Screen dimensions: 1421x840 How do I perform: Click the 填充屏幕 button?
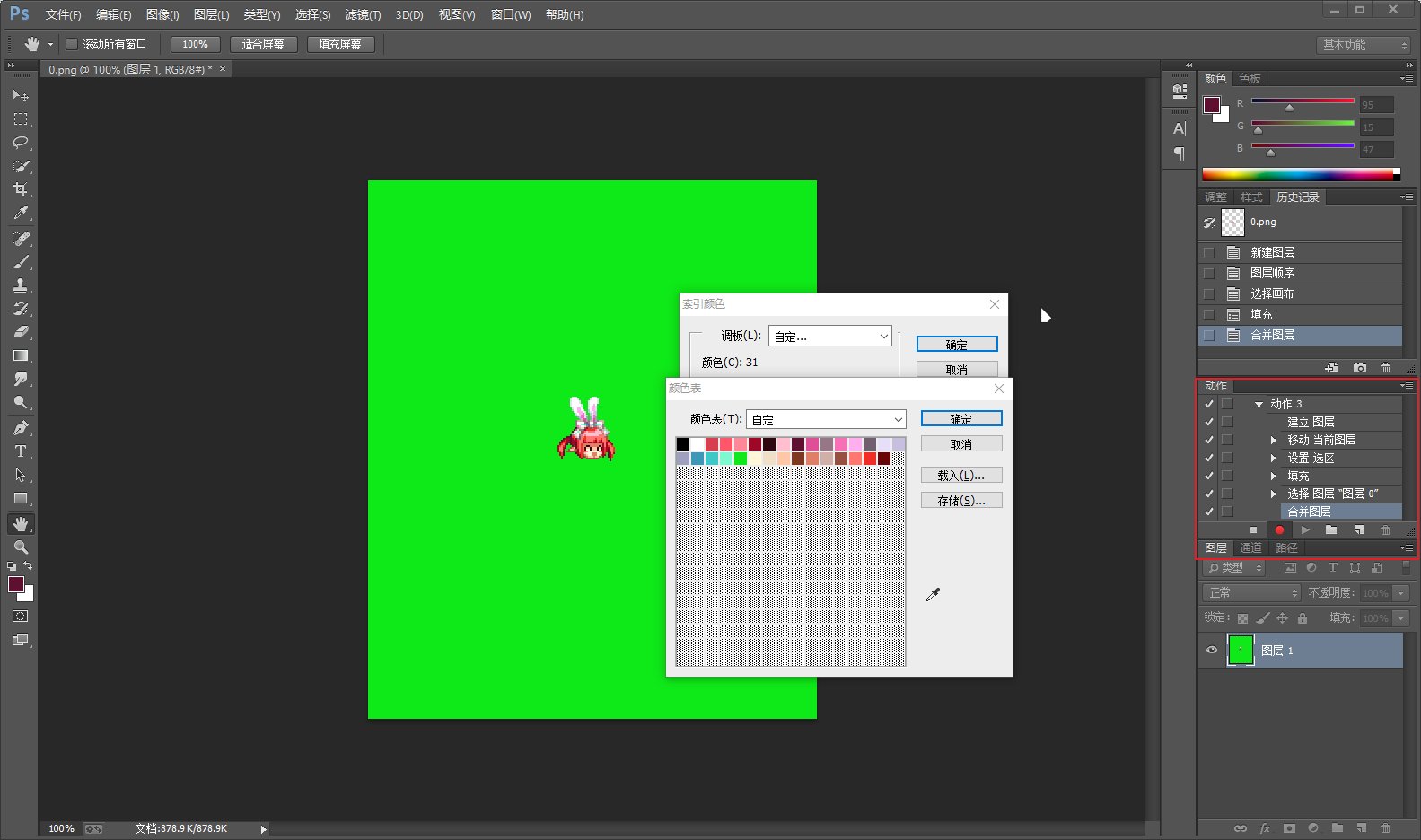tap(340, 44)
